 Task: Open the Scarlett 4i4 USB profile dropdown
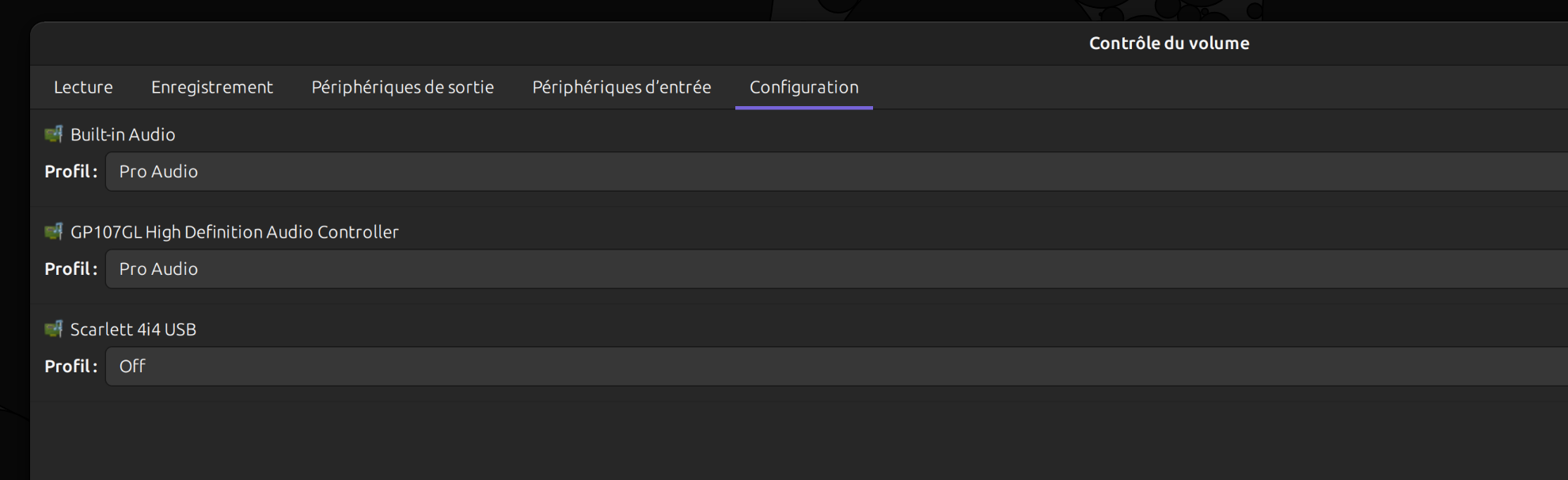[837, 367]
